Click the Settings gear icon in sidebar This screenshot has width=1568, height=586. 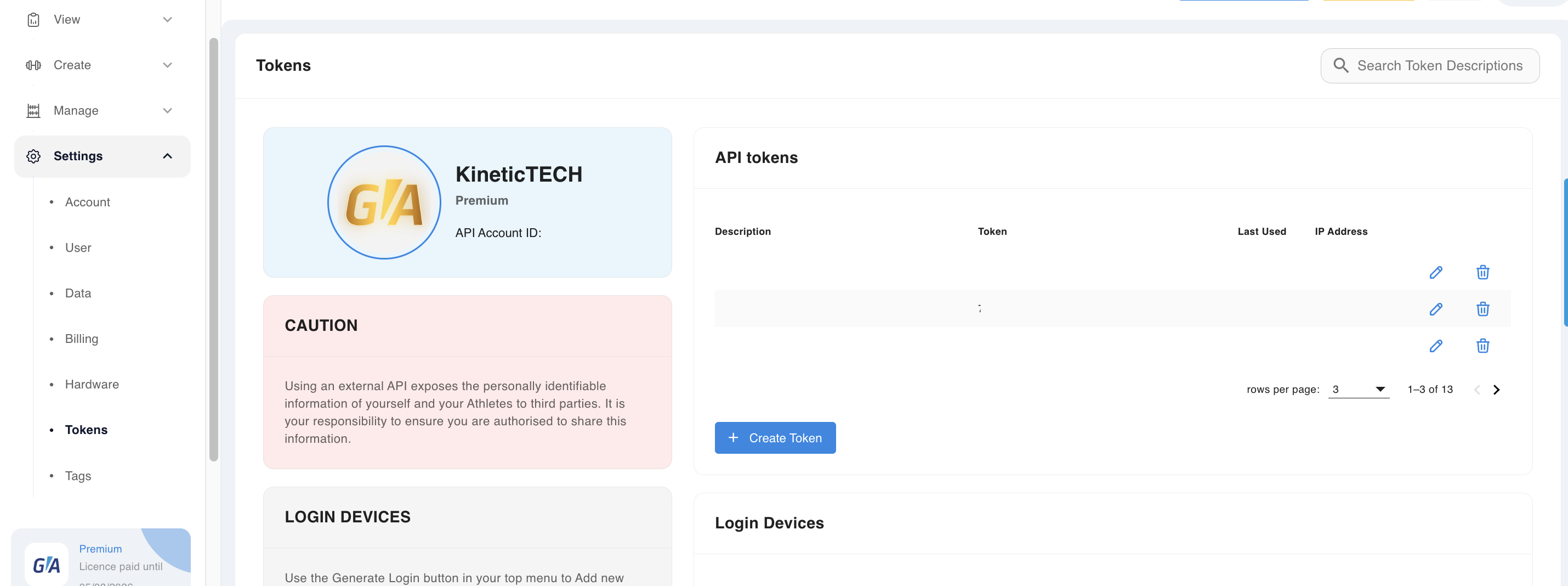pos(33,156)
